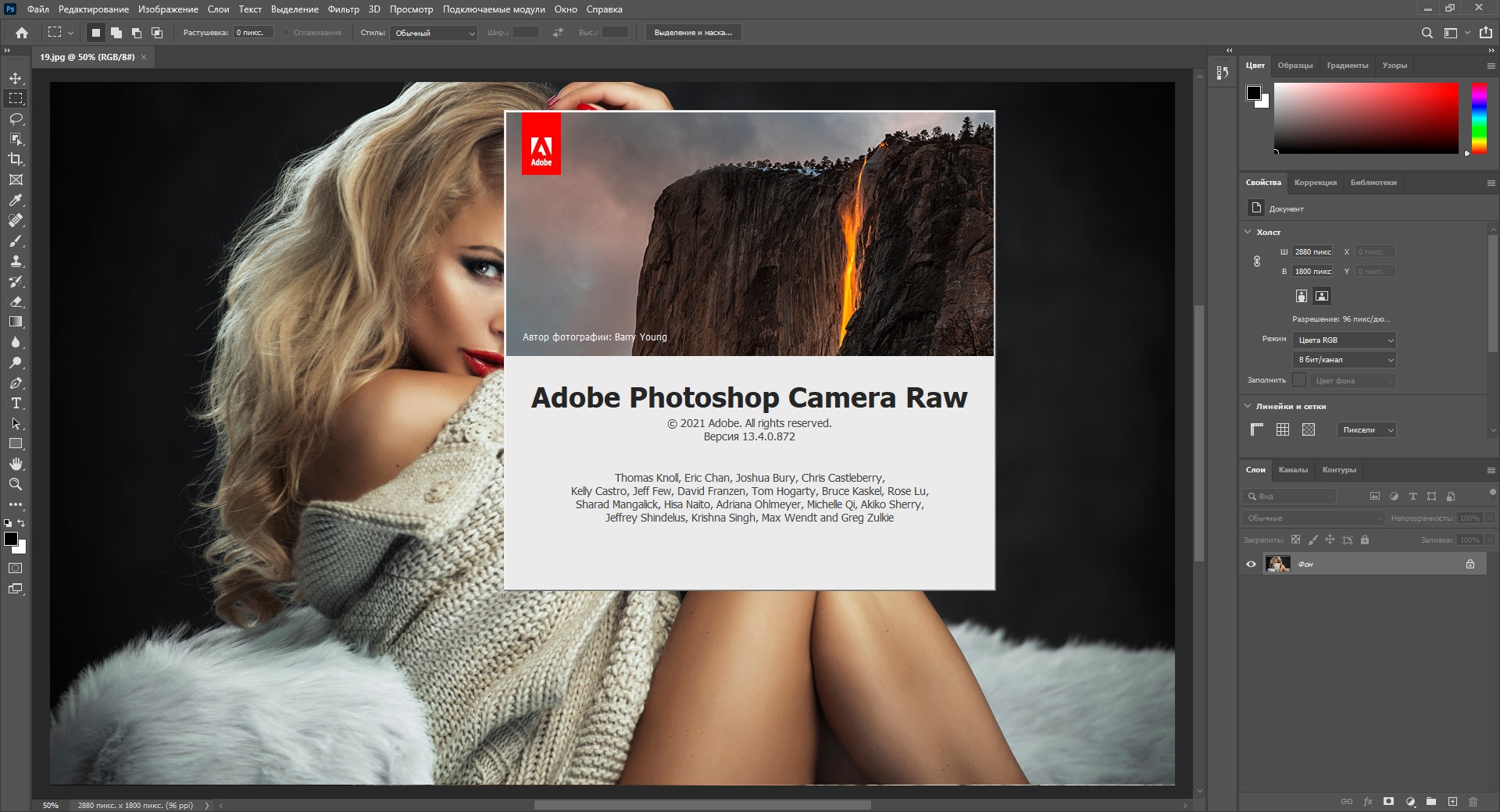Open the layer blend mode Обычные dropdown

[1313, 518]
